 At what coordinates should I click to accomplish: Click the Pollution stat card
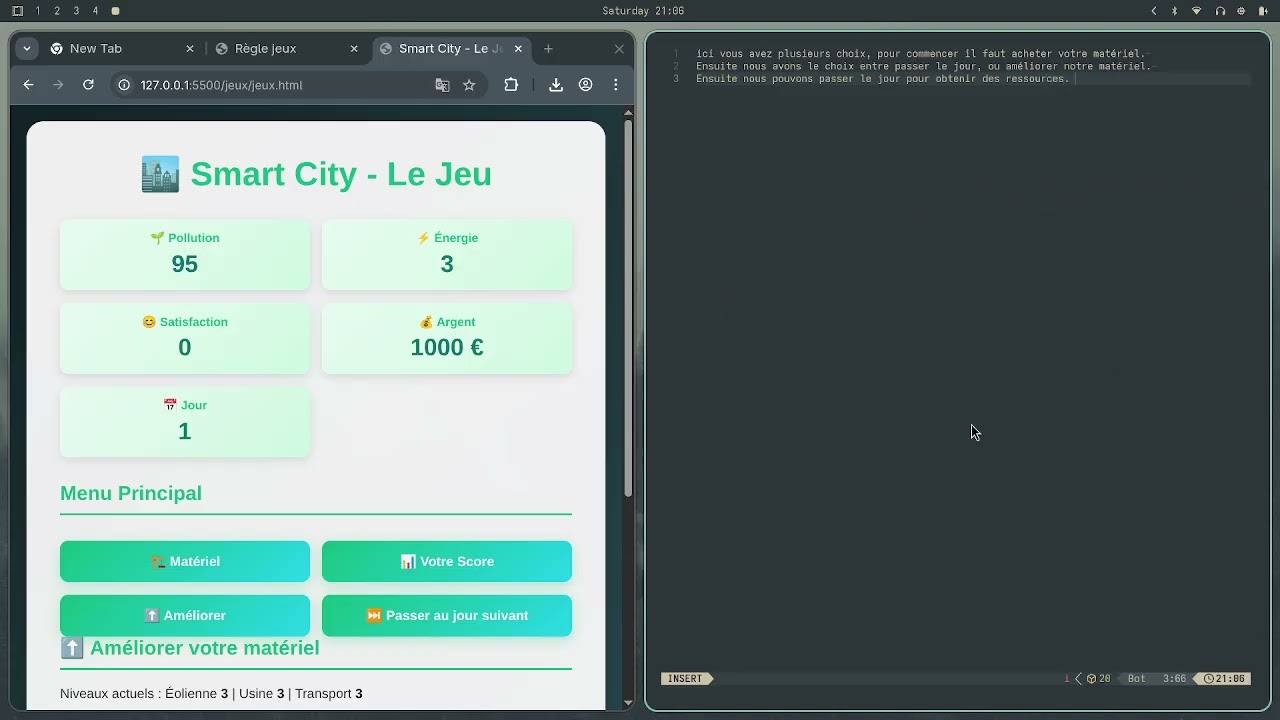click(185, 255)
